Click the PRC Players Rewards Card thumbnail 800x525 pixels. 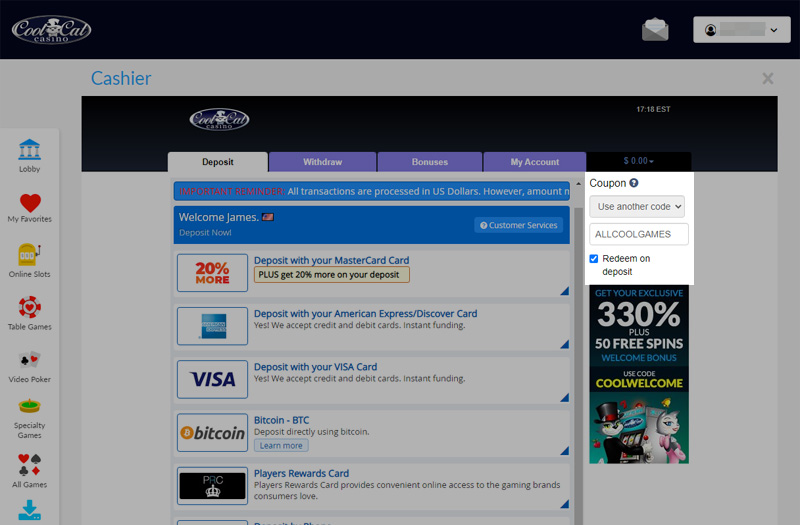[x=212, y=486]
